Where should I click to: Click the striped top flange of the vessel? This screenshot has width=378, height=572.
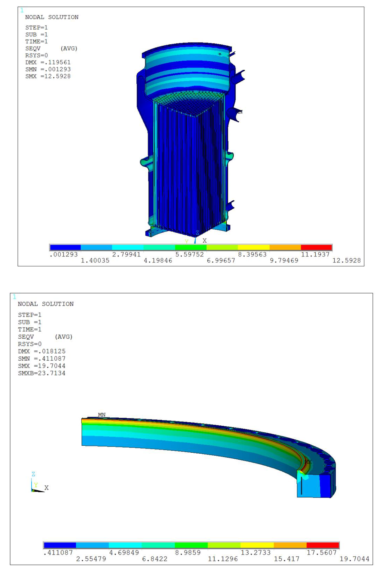coord(187,69)
